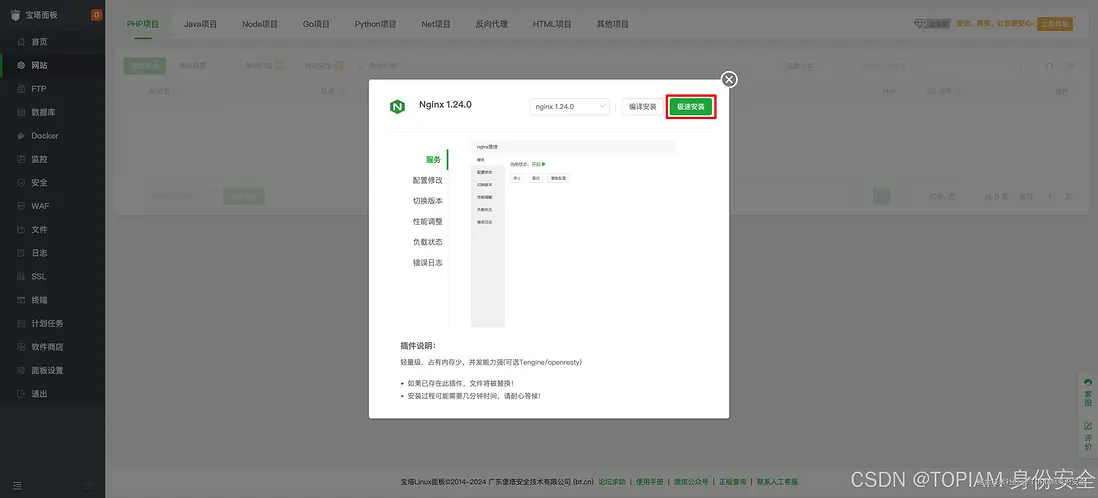This screenshot has width=1098, height=498.
Task: Click the 插件说明 heading text
Action: 418,346
